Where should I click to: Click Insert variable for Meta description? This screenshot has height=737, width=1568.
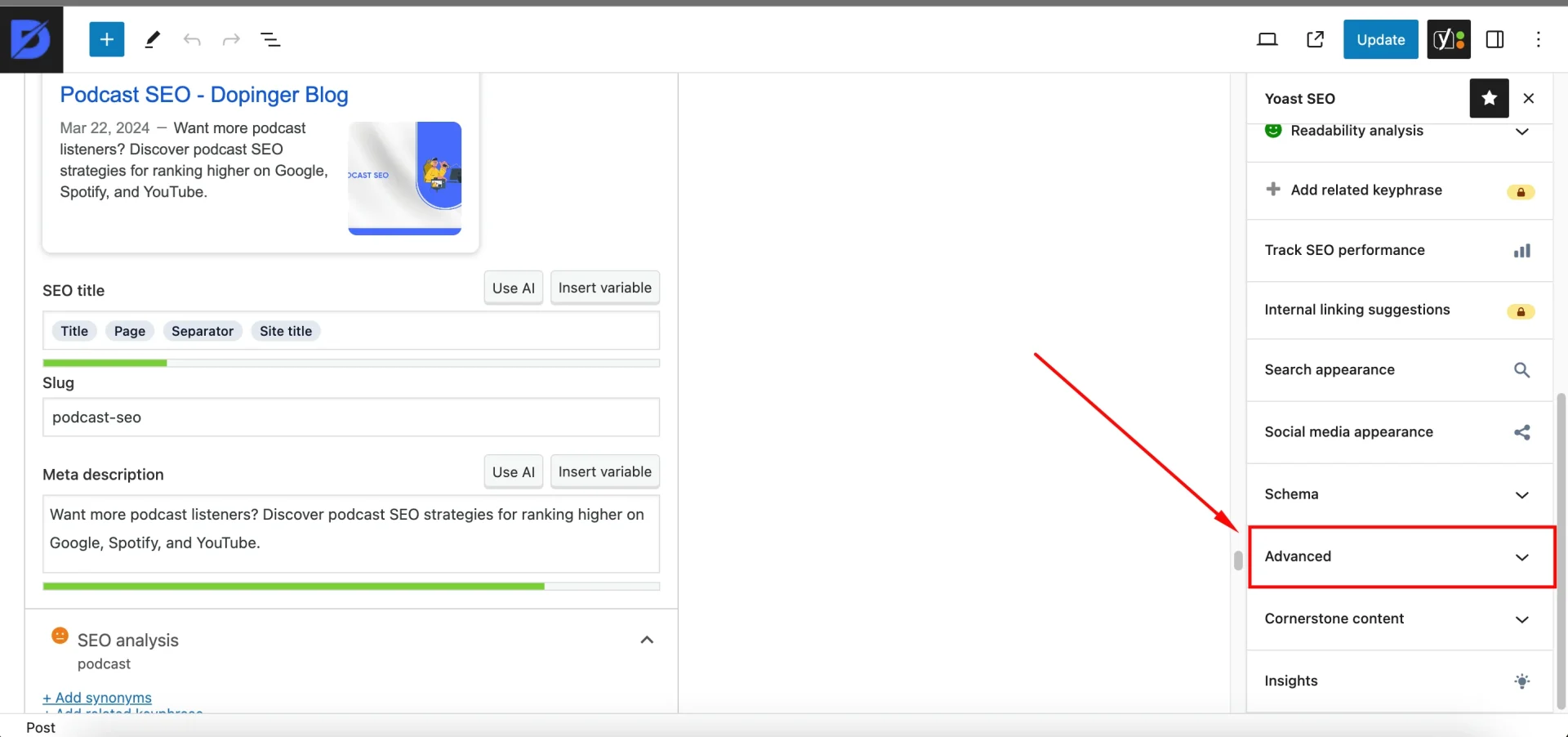[x=605, y=471]
